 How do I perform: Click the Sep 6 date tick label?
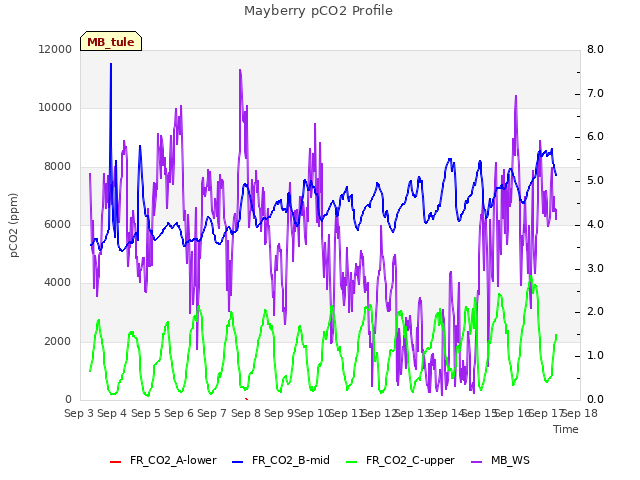click(x=179, y=413)
